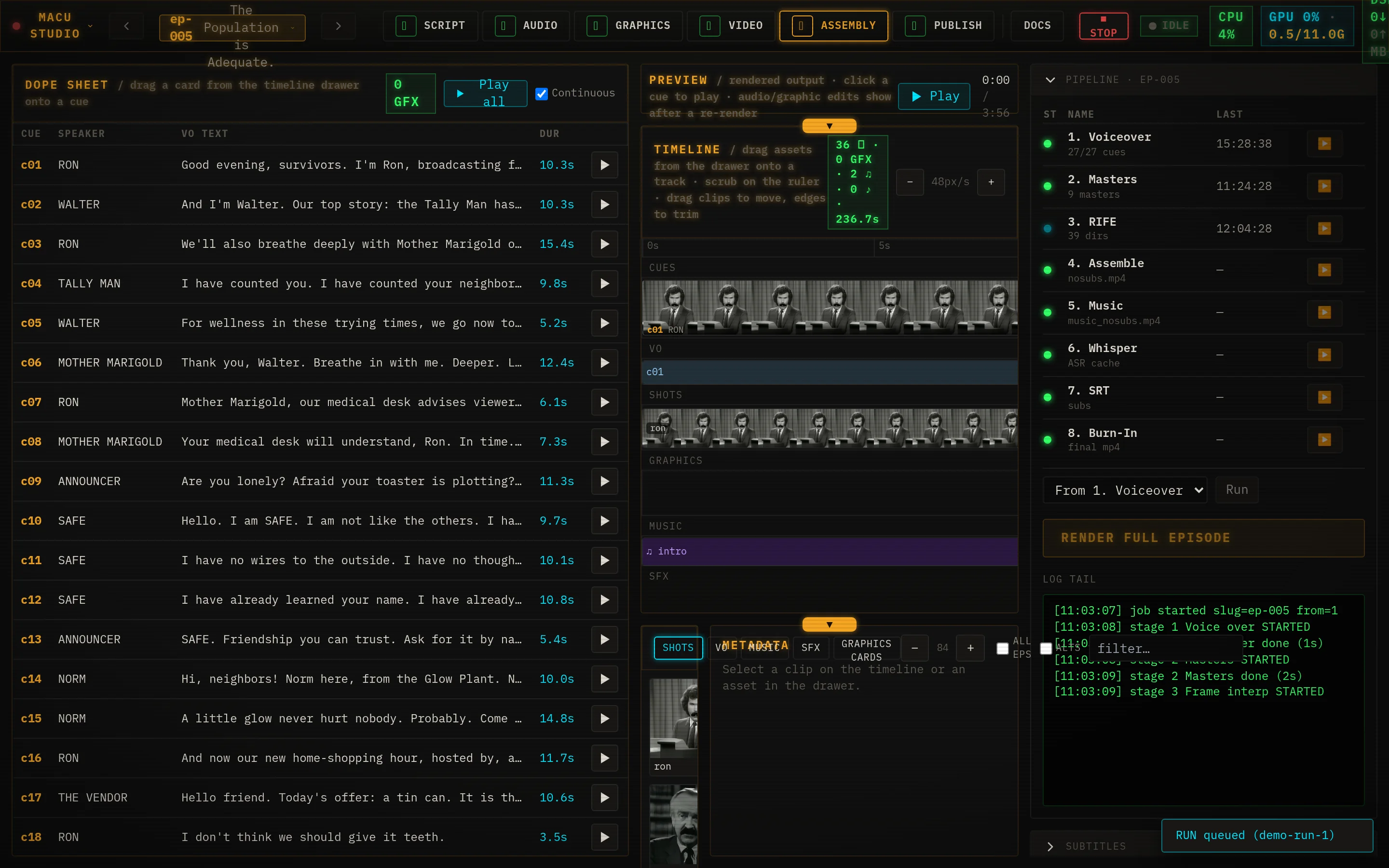This screenshot has height=868, width=1389.
Task: Run pipeline stage 5 Music
Action: [1324, 313]
